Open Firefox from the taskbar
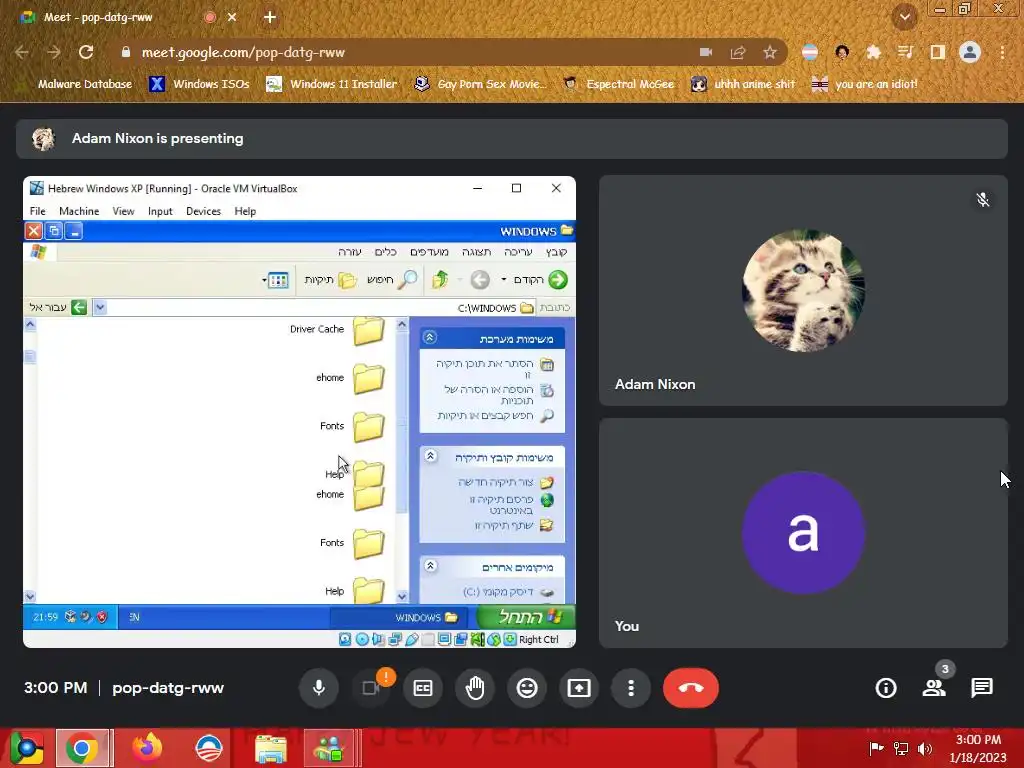The image size is (1024, 768). [147, 748]
